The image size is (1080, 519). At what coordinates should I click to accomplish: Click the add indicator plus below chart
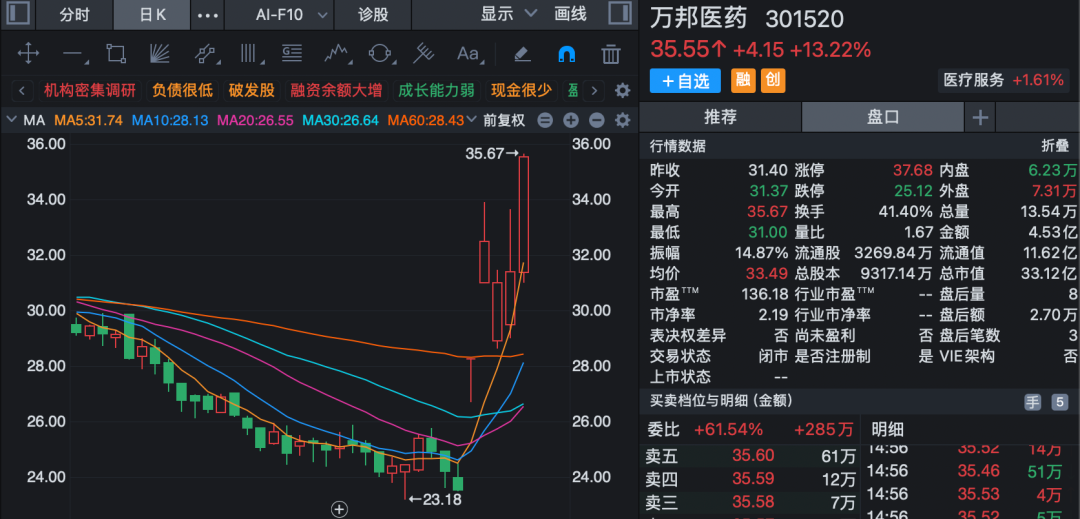pyautogui.click(x=338, y=509)
